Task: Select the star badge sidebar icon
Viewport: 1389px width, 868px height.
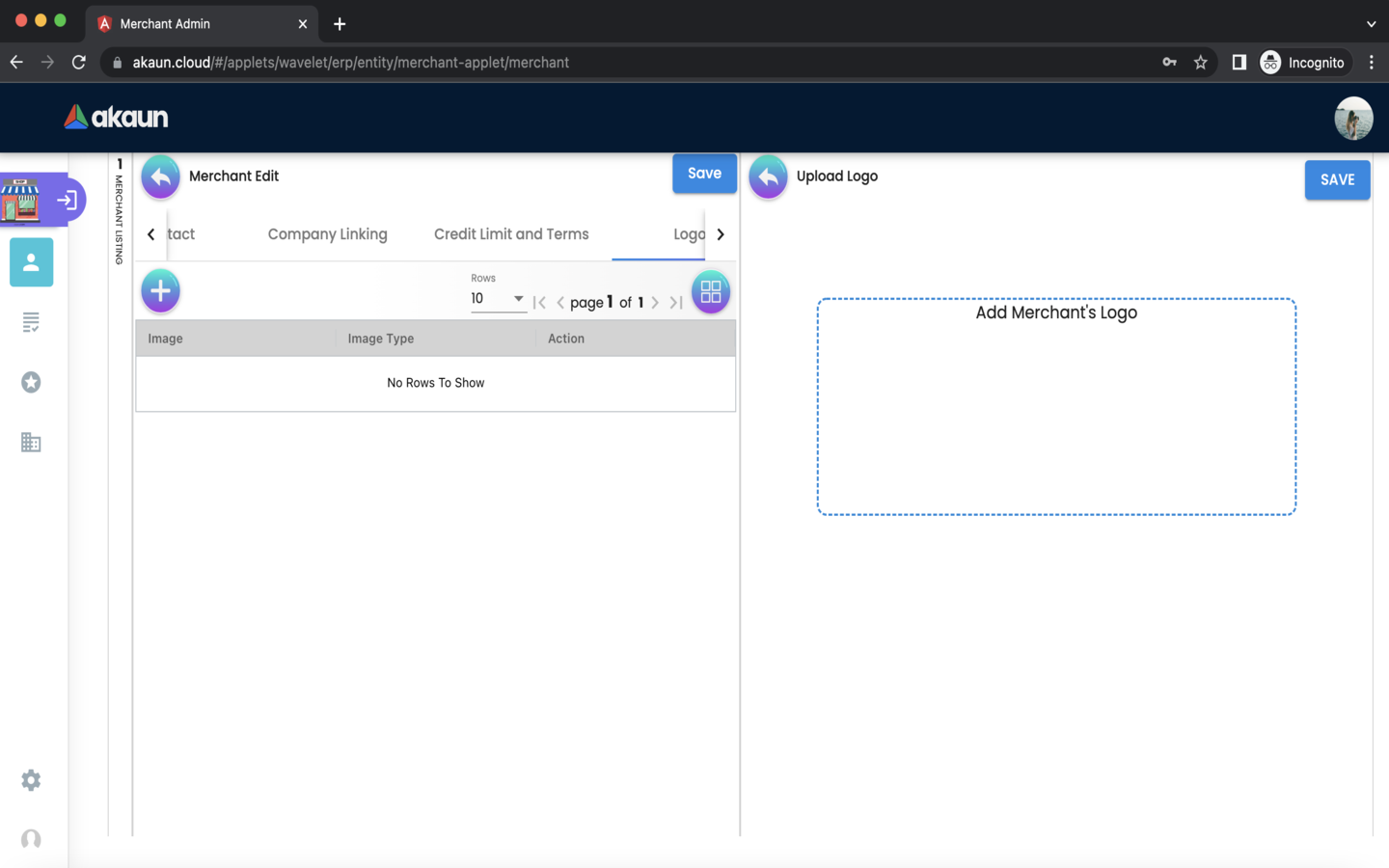Action: pyautogui.click(x=31, y=383)
